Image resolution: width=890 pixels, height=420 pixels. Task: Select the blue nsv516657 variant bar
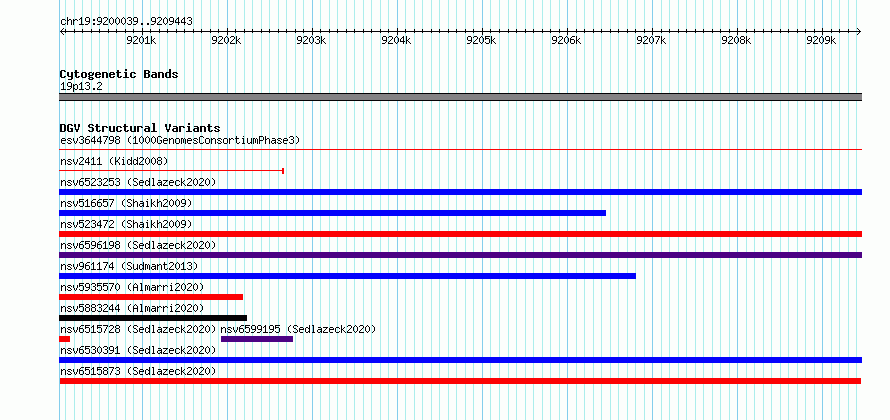point(333,213)
